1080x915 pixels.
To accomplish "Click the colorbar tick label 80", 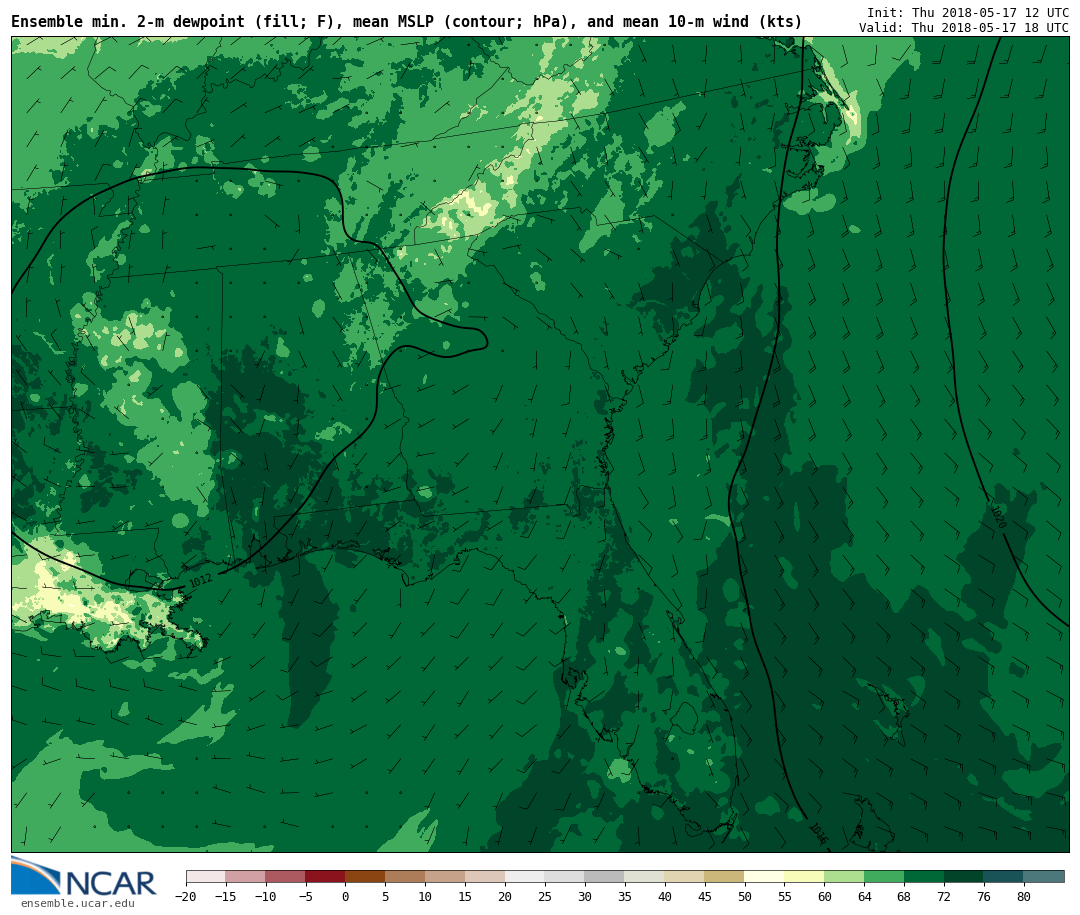I will pyautogui.click(x=1024, y=896).
